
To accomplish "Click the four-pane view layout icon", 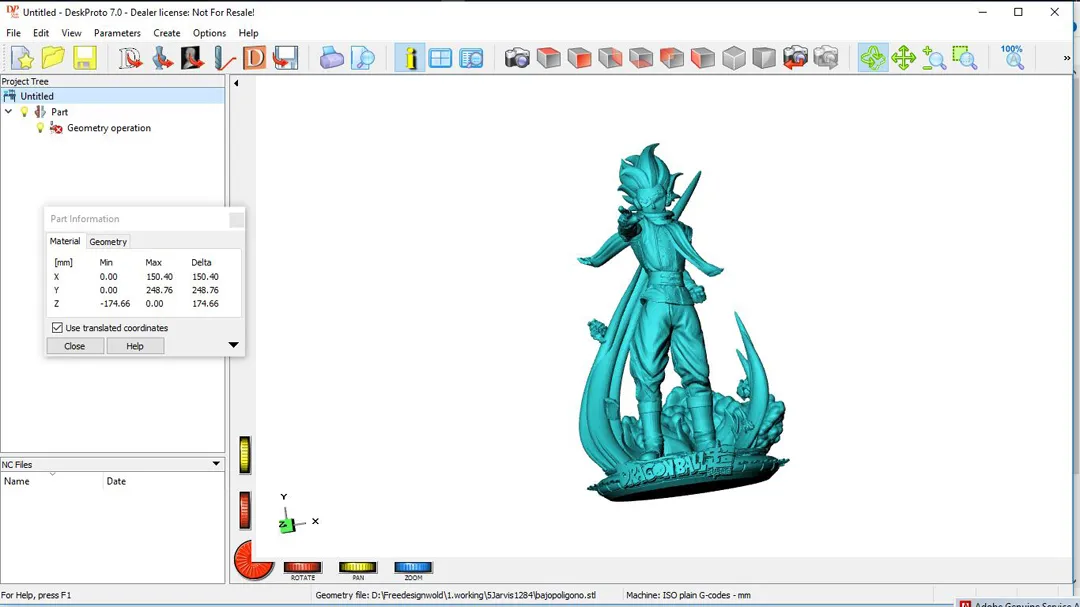I will tap(440, 58).
